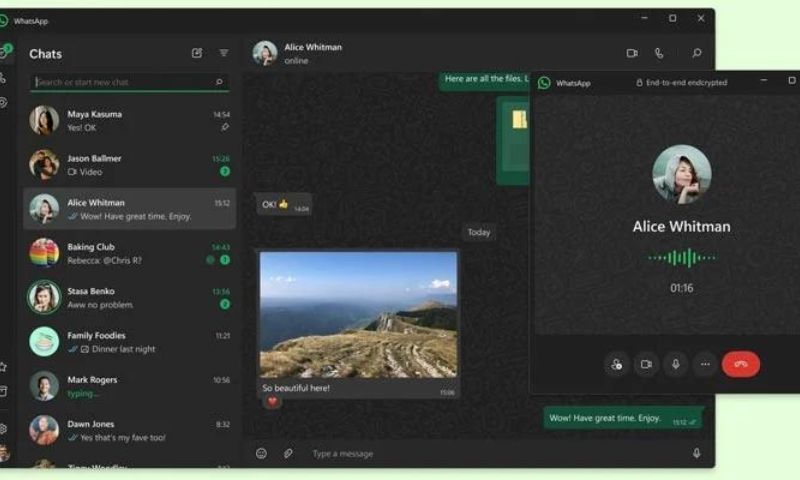Start a new chat with compose icon
Screen dimensions: 800x480
197,53
